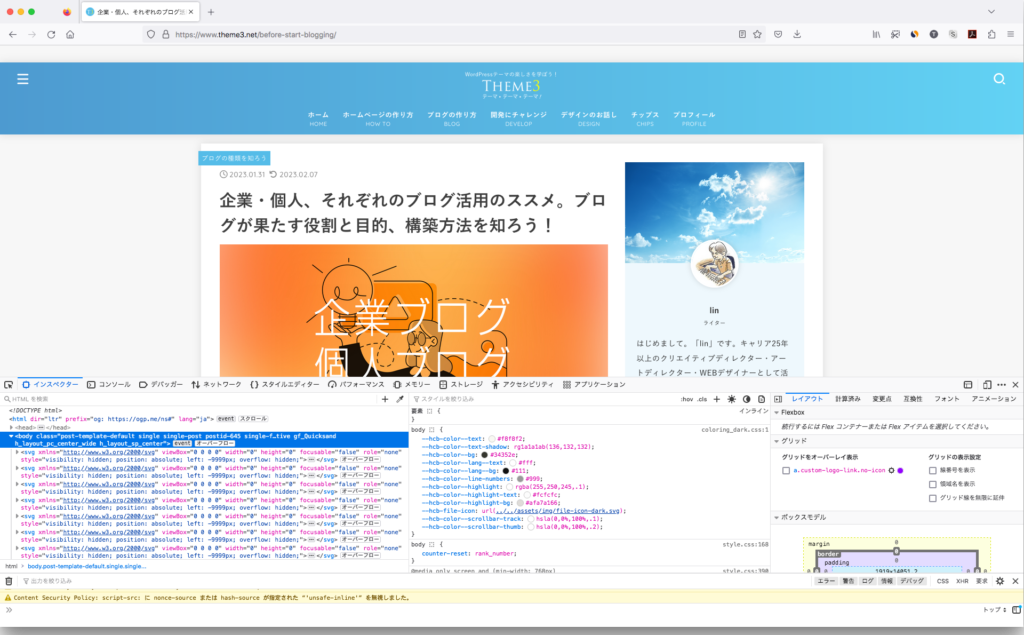Toggle light color scheme simulation
1024x635 pixels.
[x=731, y=399]
